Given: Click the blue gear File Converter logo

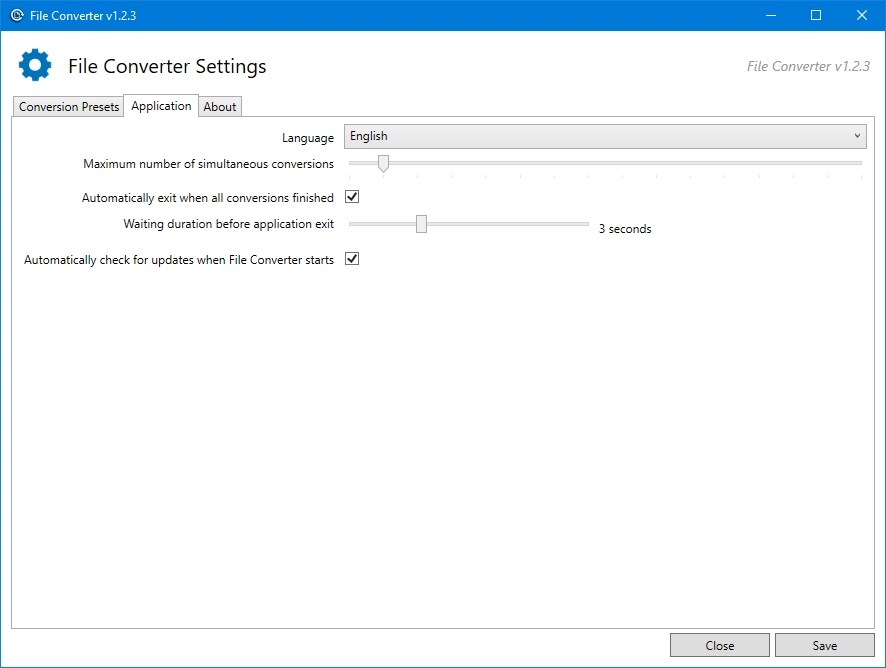Looking at the screenshot, I should coord(35,64).
